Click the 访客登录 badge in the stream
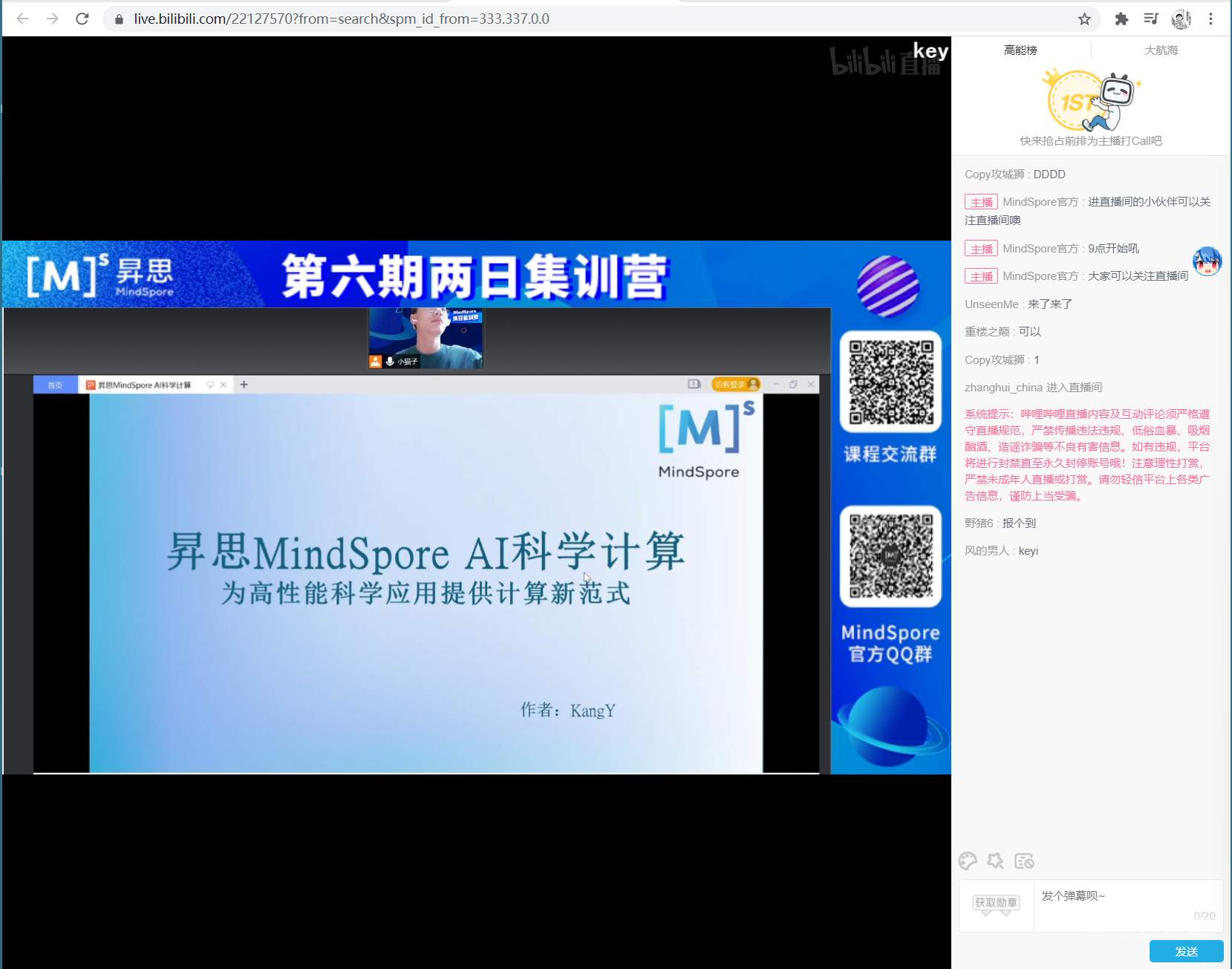1232x969 pixels. 736,384
